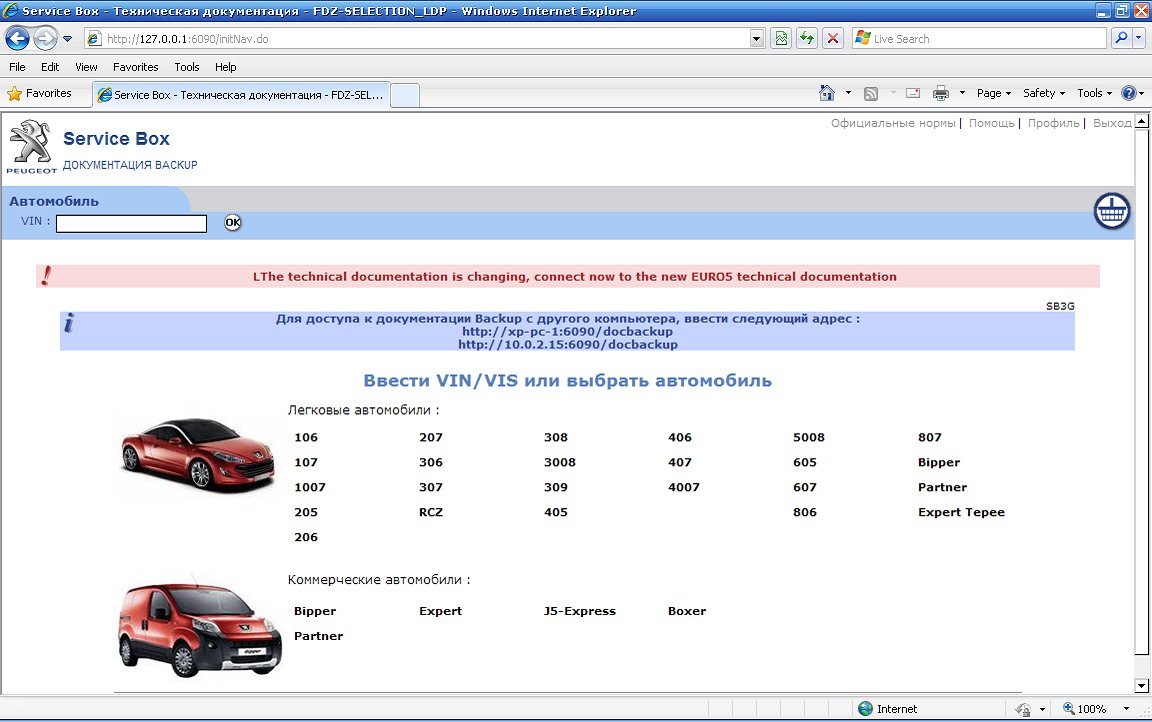Click the blue info 'i' icon
This screenshot has width=1152, height=722.
(x=69, y=322)
